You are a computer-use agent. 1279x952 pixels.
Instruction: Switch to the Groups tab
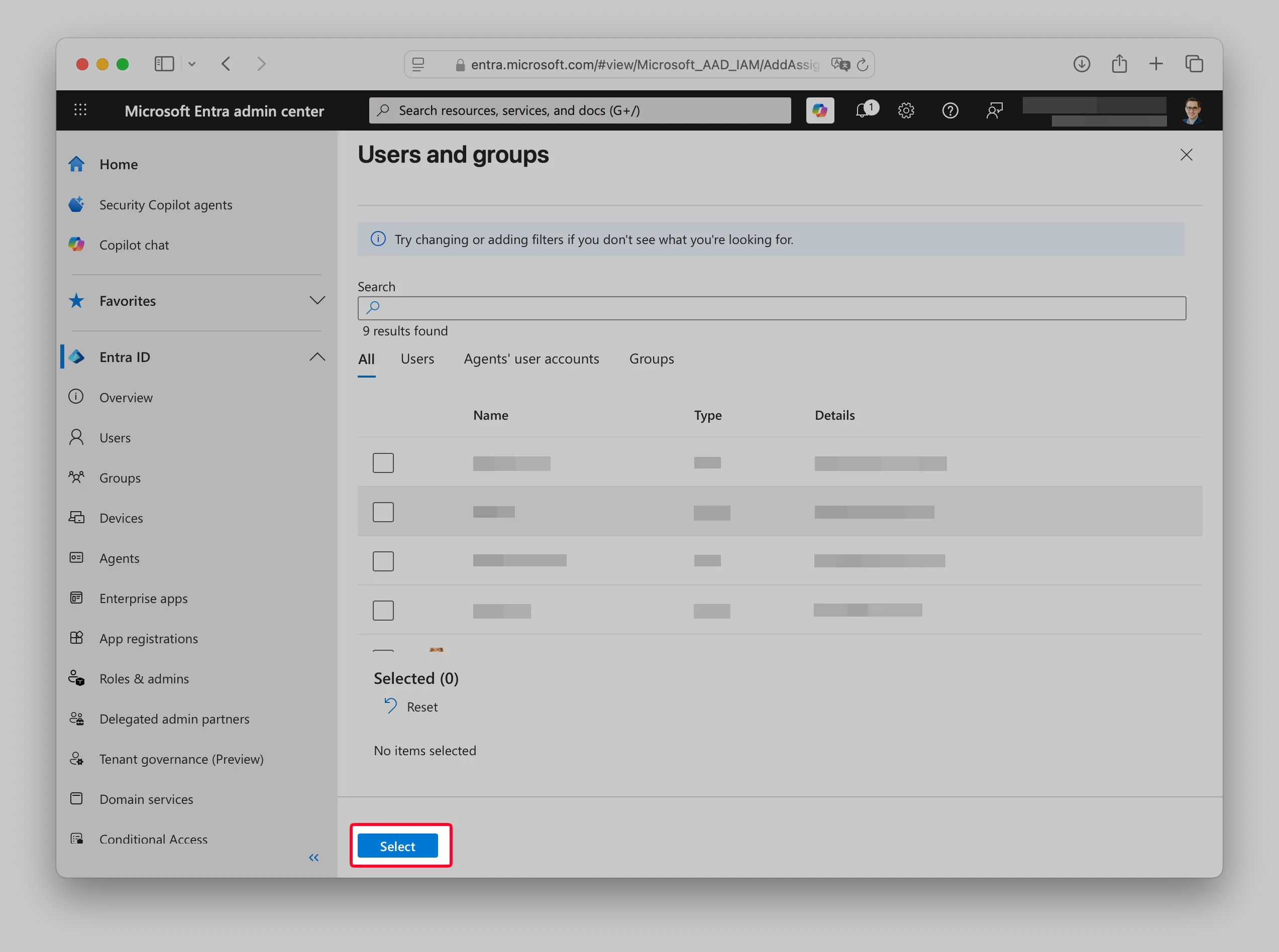point(652,359)
